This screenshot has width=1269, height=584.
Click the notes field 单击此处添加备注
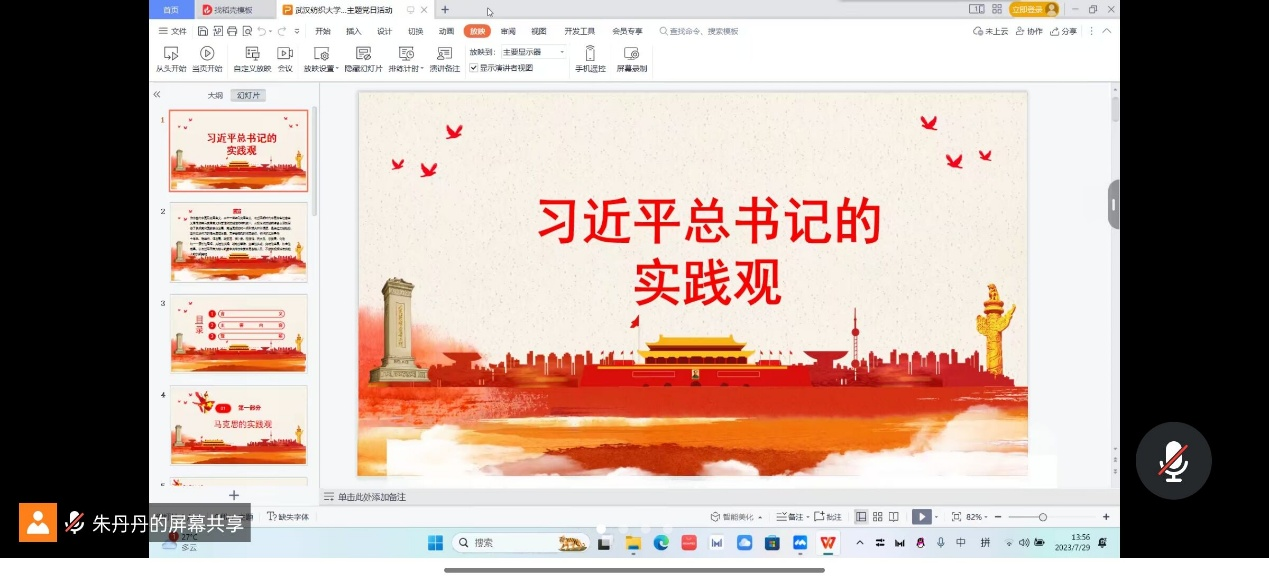click(372, 497)
